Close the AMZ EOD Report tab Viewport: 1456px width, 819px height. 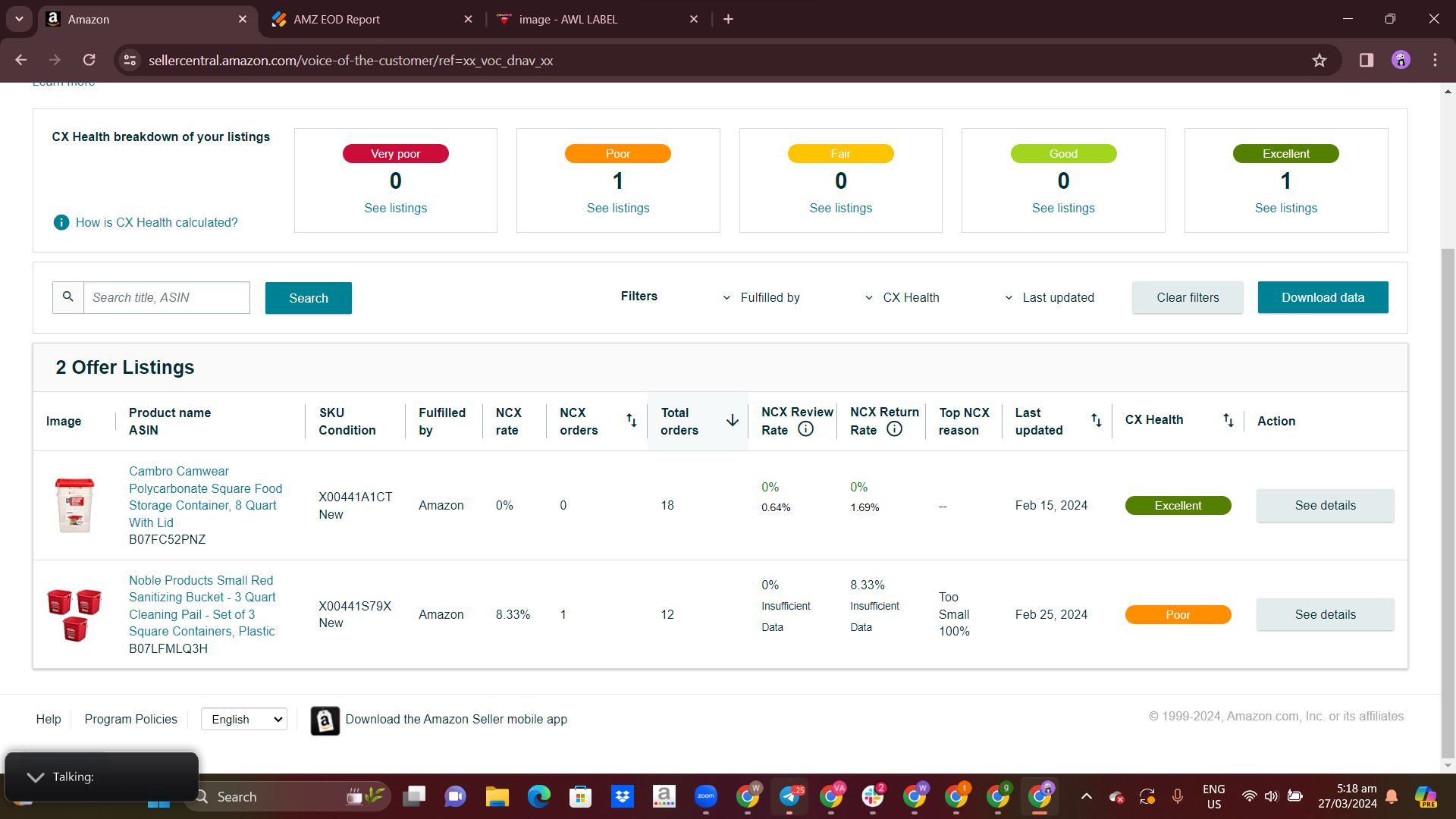pyautogui.click(x=468, y=19)
